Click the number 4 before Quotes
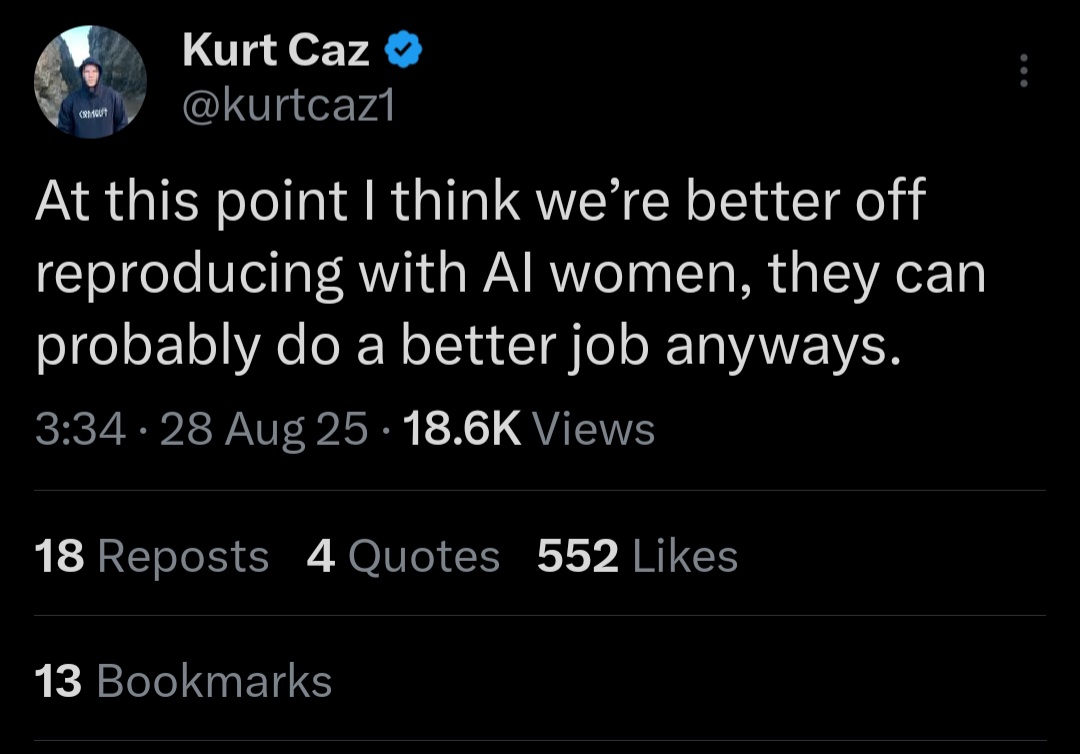The height and width of the screenshot is (754, 1080). pyautogui.click(x=320, y=557)
